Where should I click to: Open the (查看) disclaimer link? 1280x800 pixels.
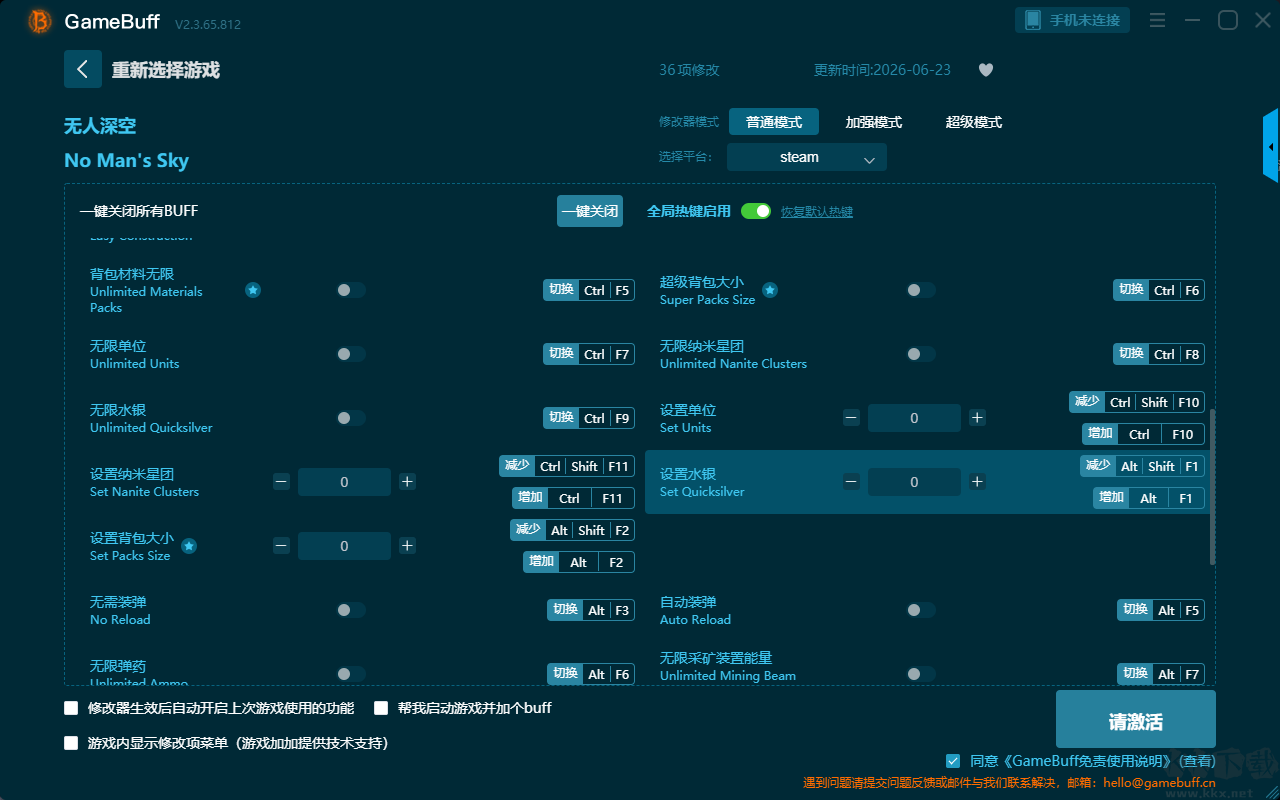1195,761
